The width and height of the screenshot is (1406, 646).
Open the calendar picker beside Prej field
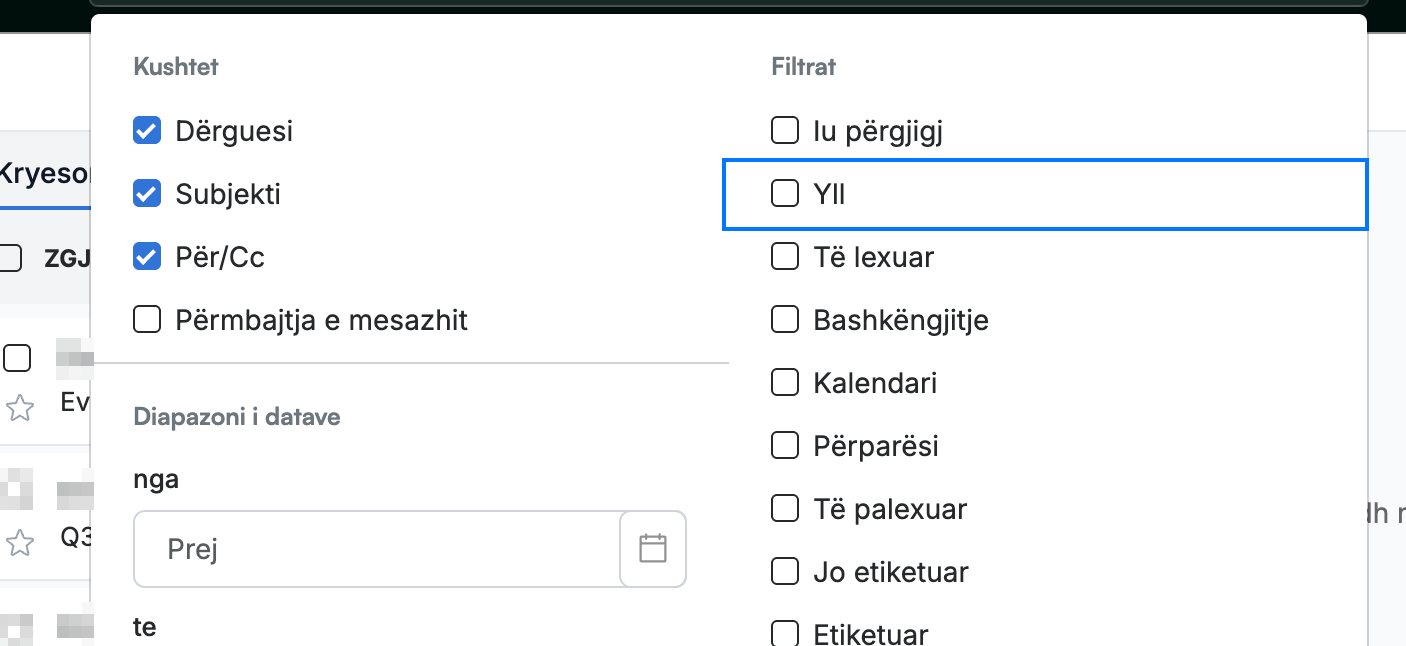point(653,548)
